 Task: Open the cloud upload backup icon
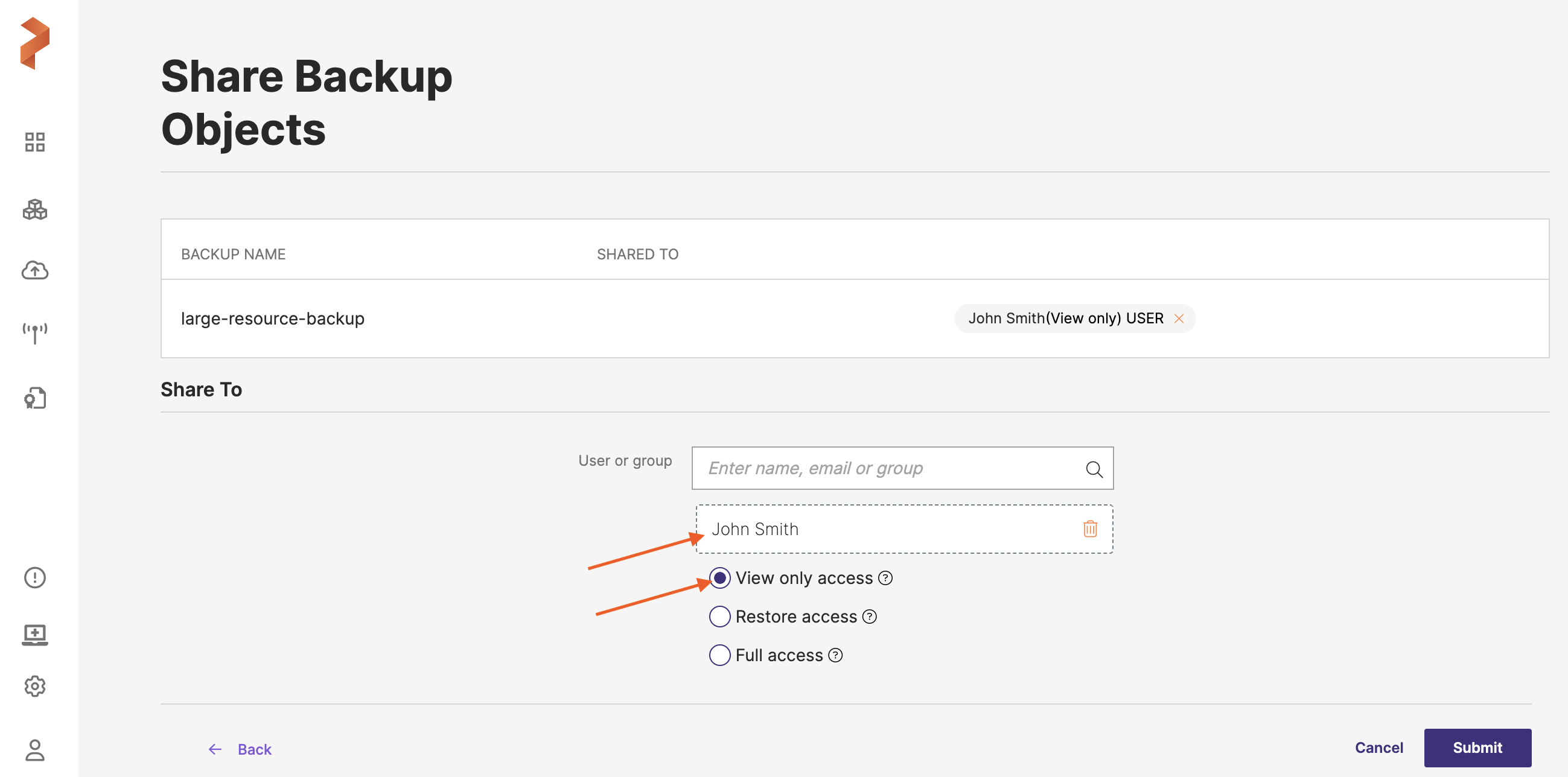(x=34, y=270)
